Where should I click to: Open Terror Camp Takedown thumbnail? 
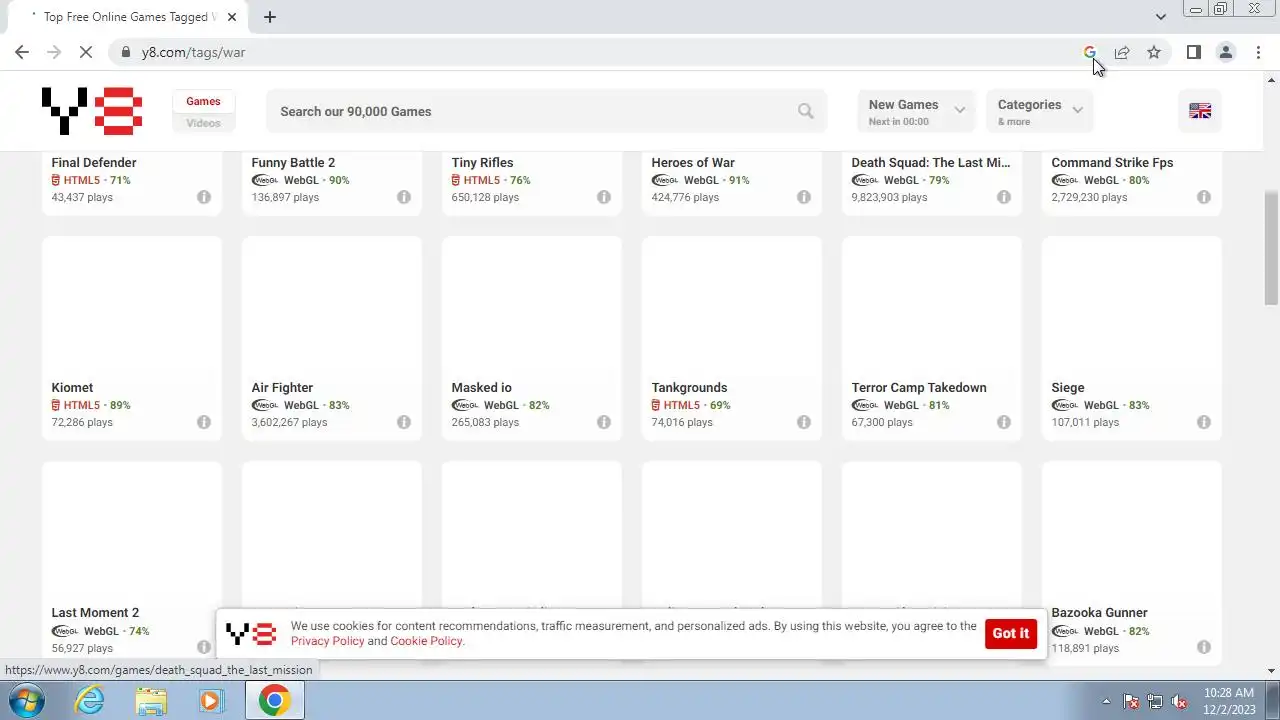[932, 306]
